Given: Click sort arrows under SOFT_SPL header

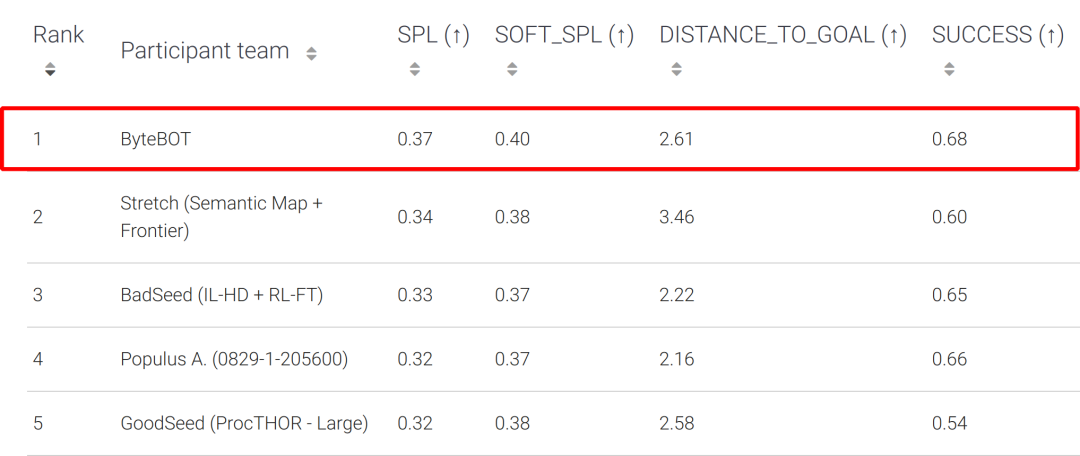Looking at the screenshot, I should click(512, 70).
